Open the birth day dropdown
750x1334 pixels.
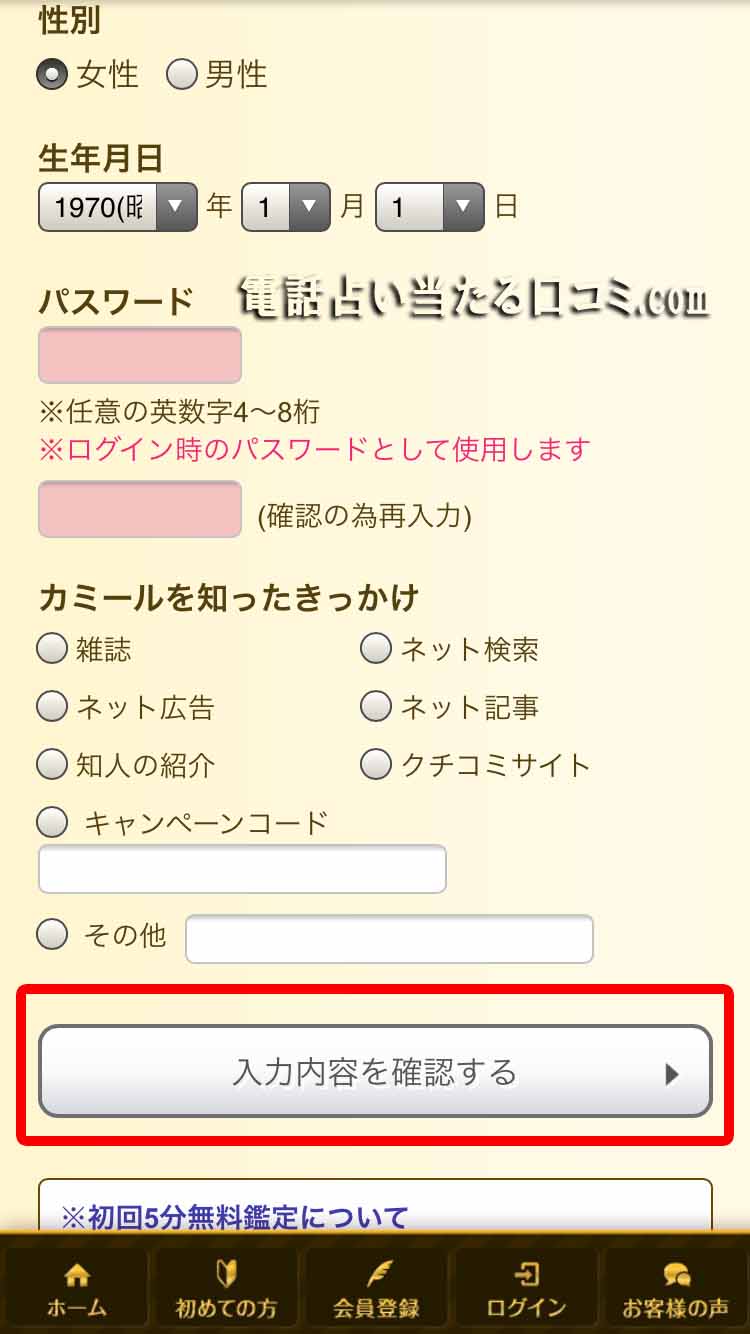click(x=429, y=207)
